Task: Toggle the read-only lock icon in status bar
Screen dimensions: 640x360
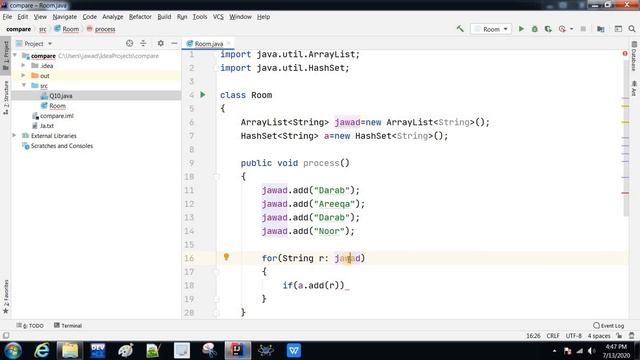Action: tap(619, 336)
